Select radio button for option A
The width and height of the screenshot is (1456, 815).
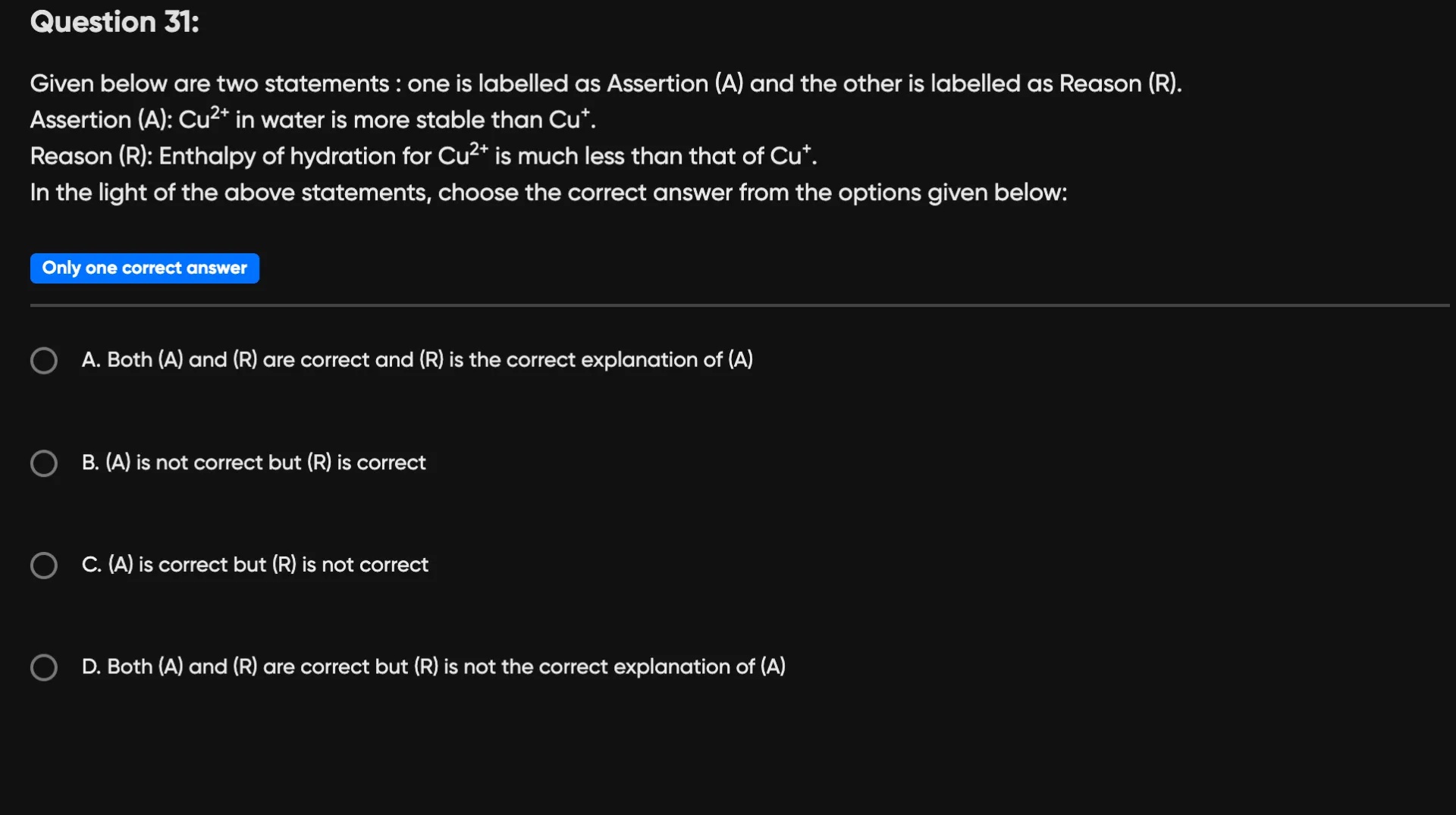tap(43, 360)
